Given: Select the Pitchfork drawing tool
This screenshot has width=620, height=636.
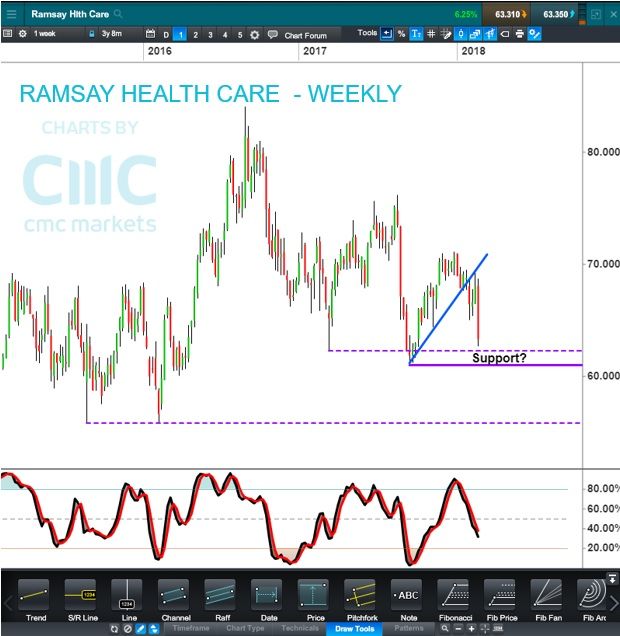Looking at the screenshot, I should click(360, 596).
